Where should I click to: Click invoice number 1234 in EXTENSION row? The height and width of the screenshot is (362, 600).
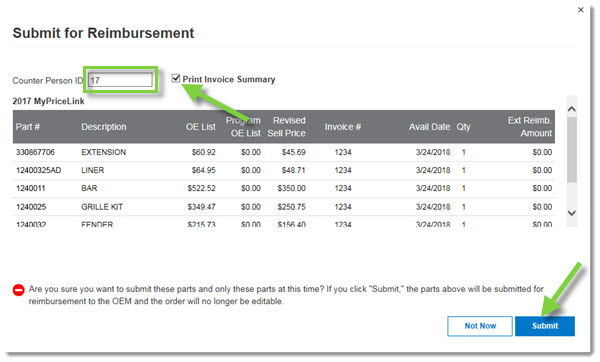[343, 152]
